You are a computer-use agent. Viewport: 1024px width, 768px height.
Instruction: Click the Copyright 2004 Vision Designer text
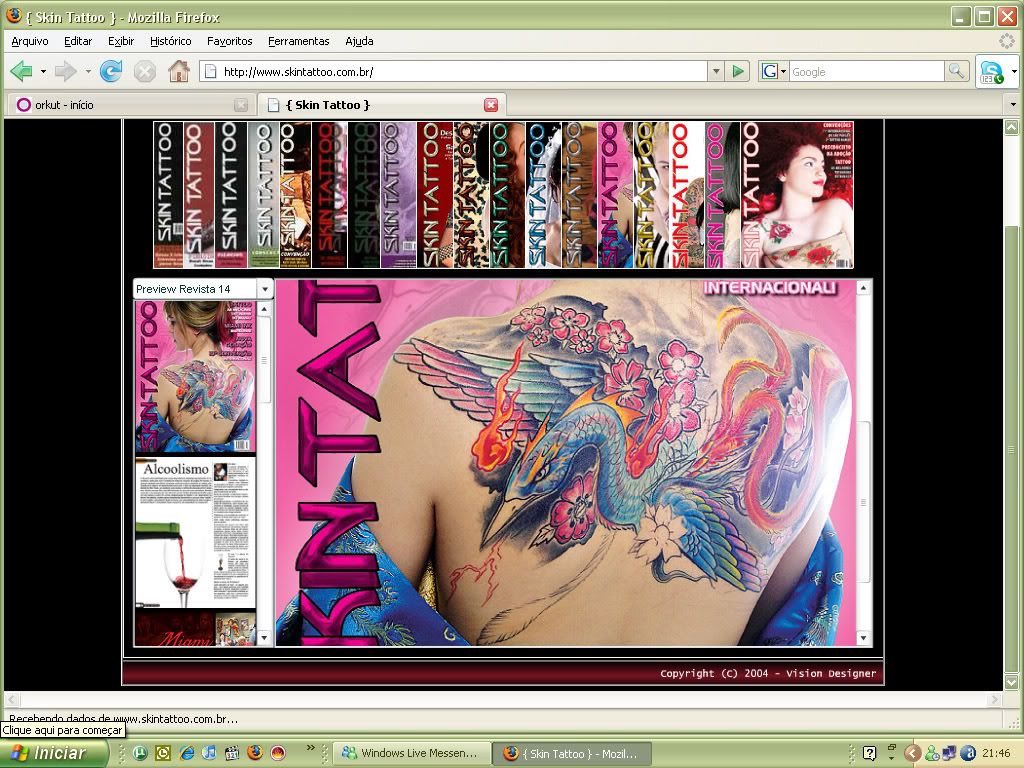[x=767, y=673]
